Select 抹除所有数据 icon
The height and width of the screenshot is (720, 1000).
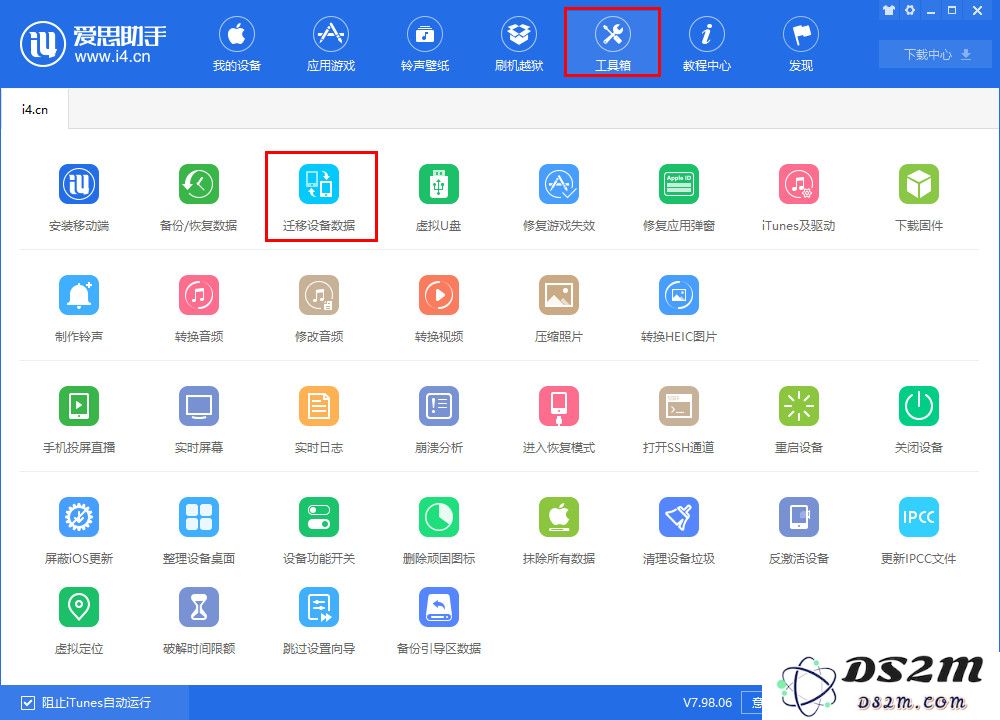click(x=559, y=517)
